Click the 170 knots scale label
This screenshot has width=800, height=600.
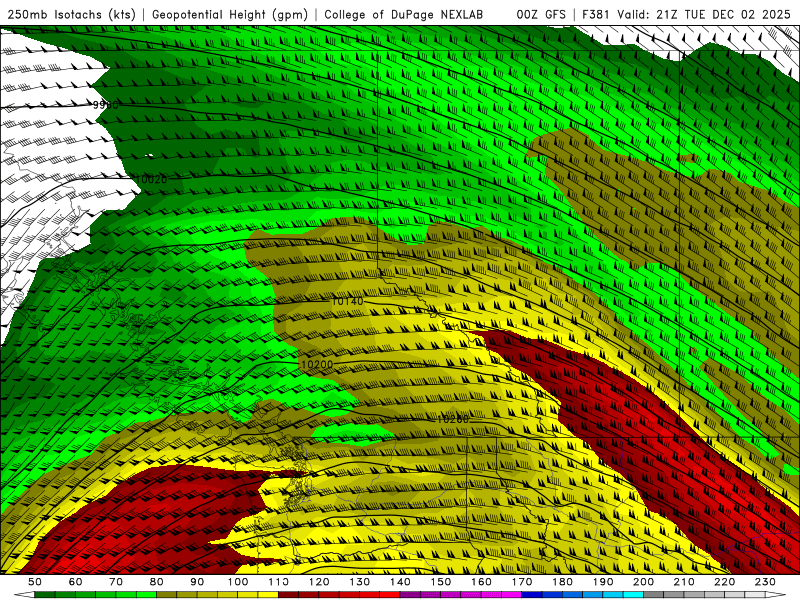point(522,582)
